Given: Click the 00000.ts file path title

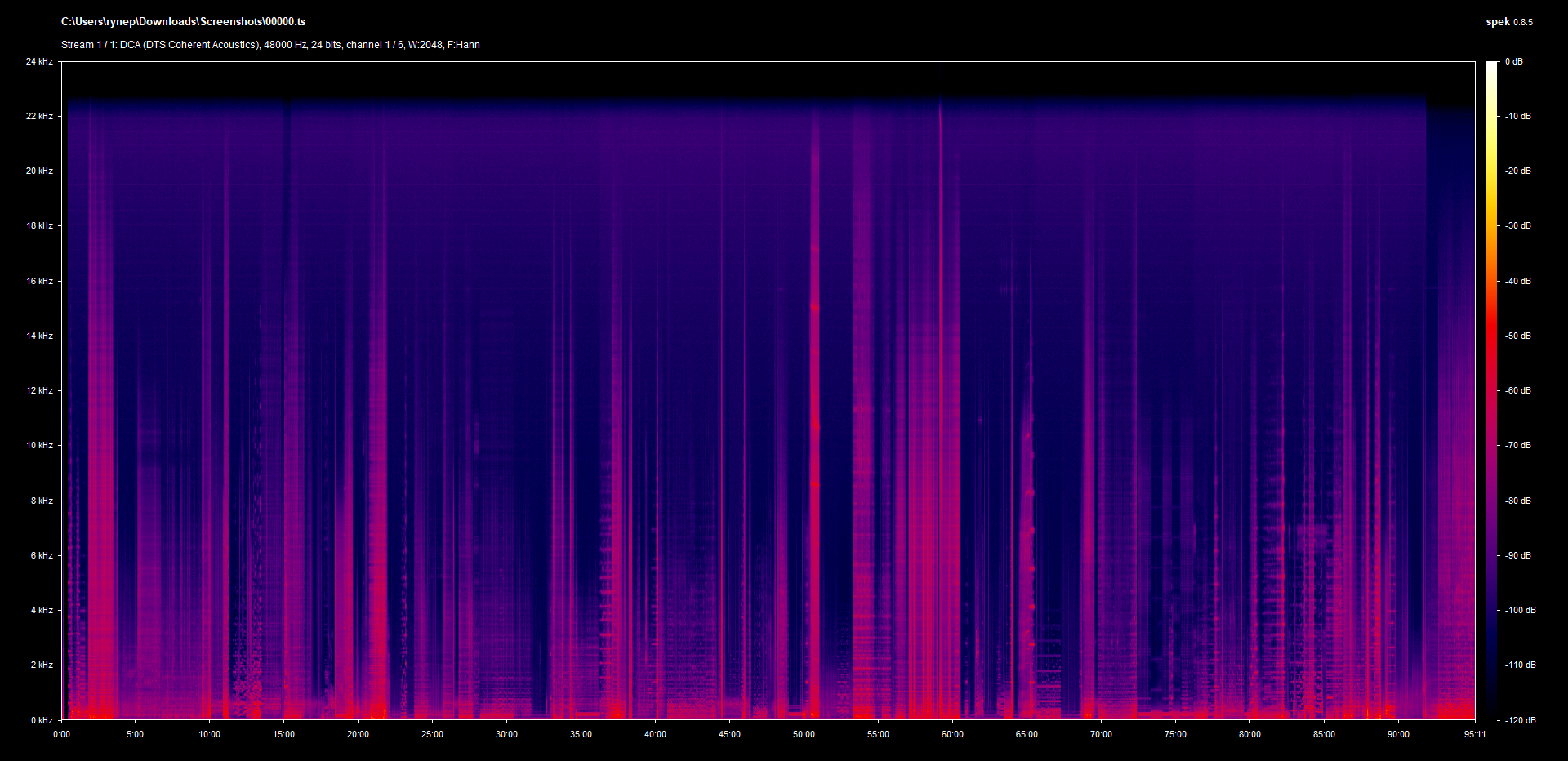Looking at the screenshot, I should pos(183,22).
